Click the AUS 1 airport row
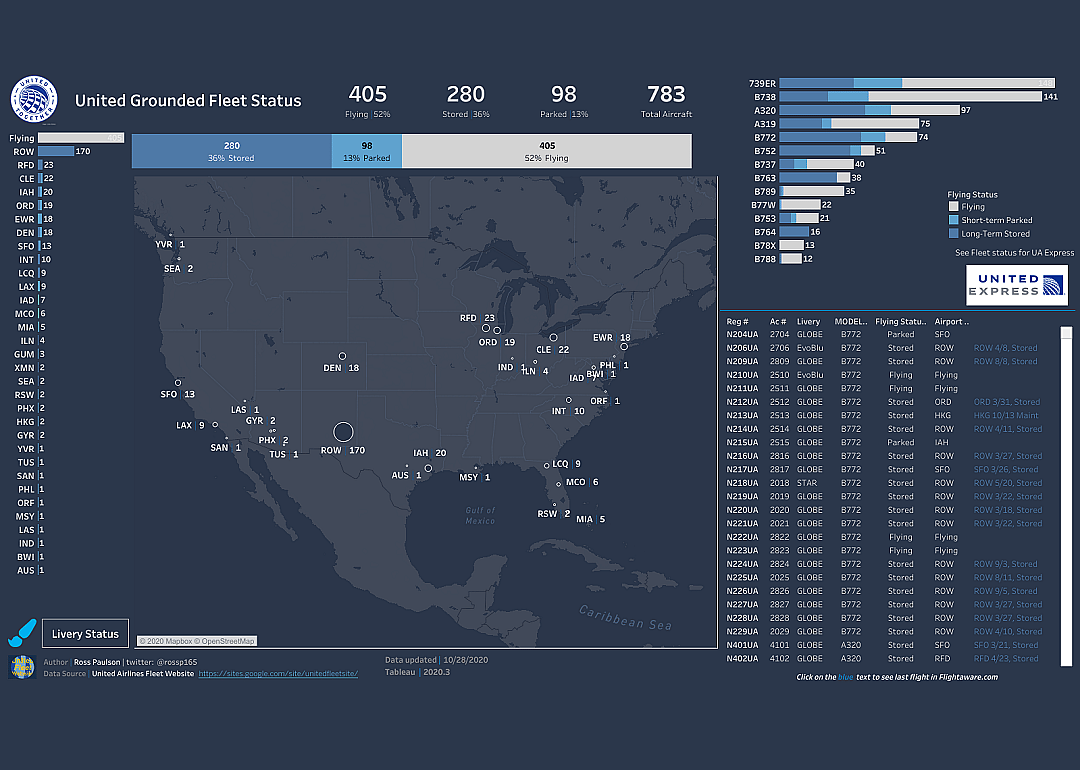The width and height of the screenshot is (1080, 770). pyautogui.click(x=30, y=570)
